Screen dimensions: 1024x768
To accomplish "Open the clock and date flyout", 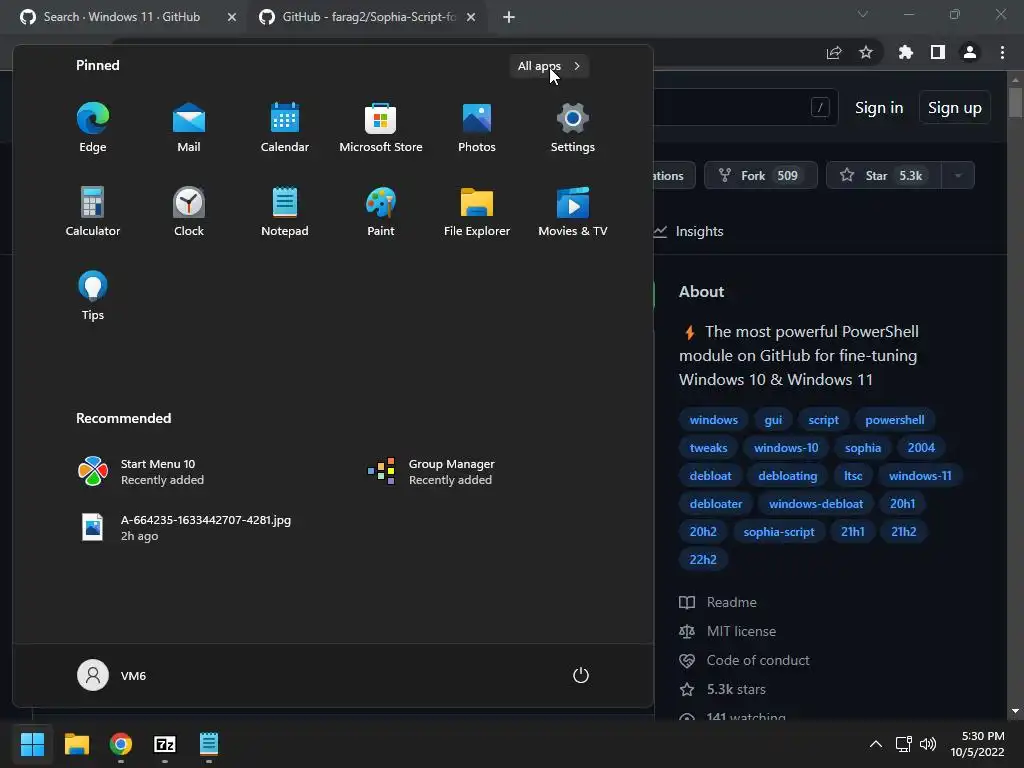I will [x=977, y=744].
